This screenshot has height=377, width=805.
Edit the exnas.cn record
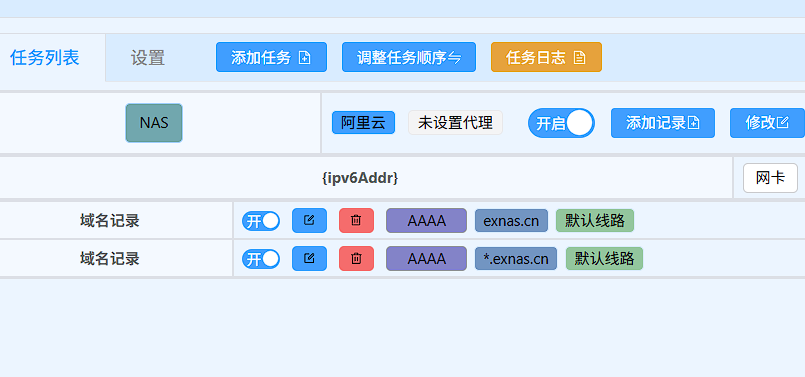(x=309, y=220)
